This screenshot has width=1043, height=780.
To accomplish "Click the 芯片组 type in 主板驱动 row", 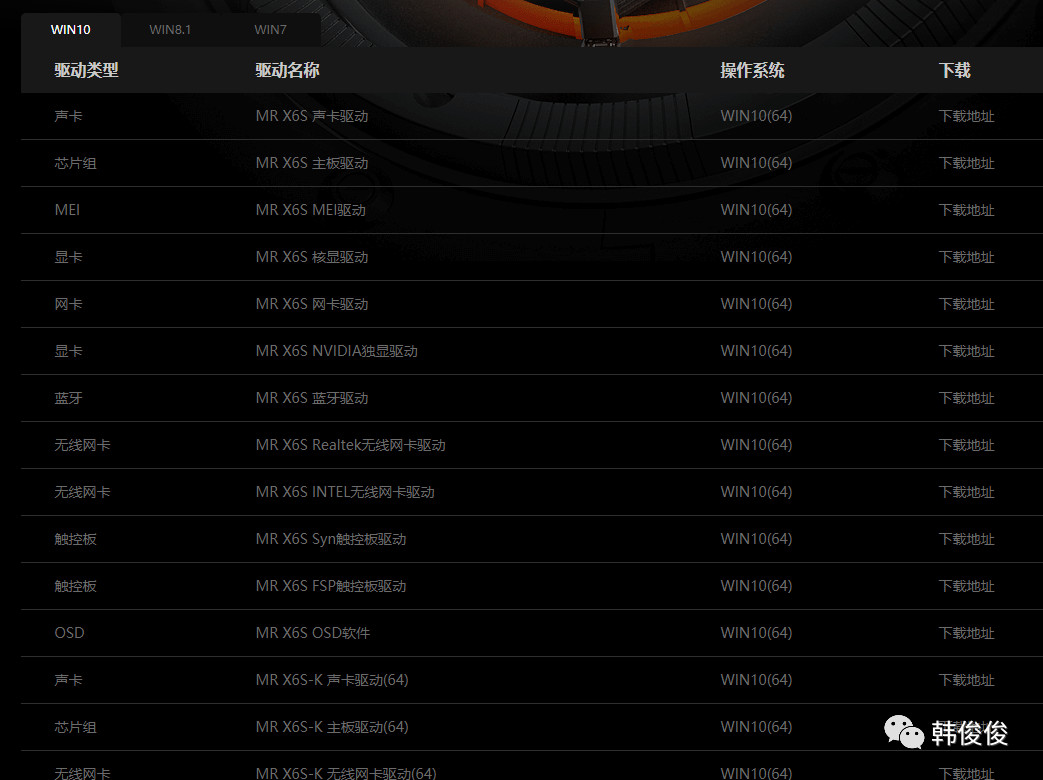I will point(75,164).
